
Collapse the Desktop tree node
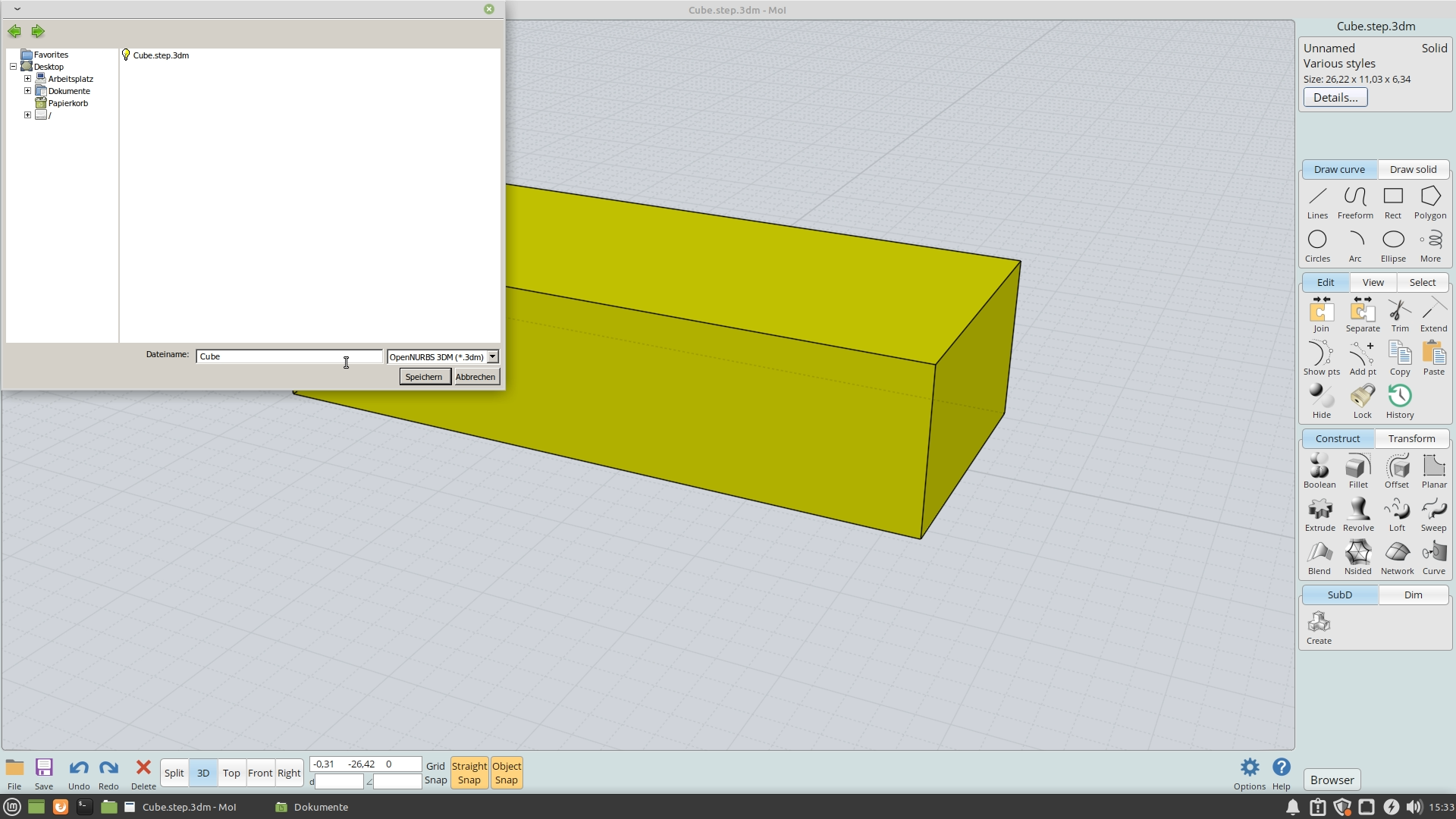14,67
